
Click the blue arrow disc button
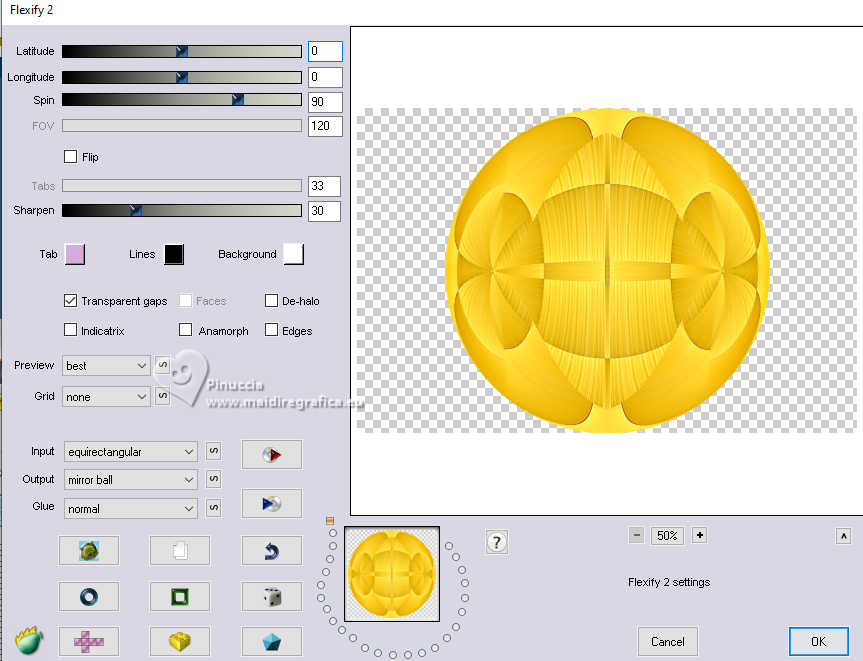point(271,503)
